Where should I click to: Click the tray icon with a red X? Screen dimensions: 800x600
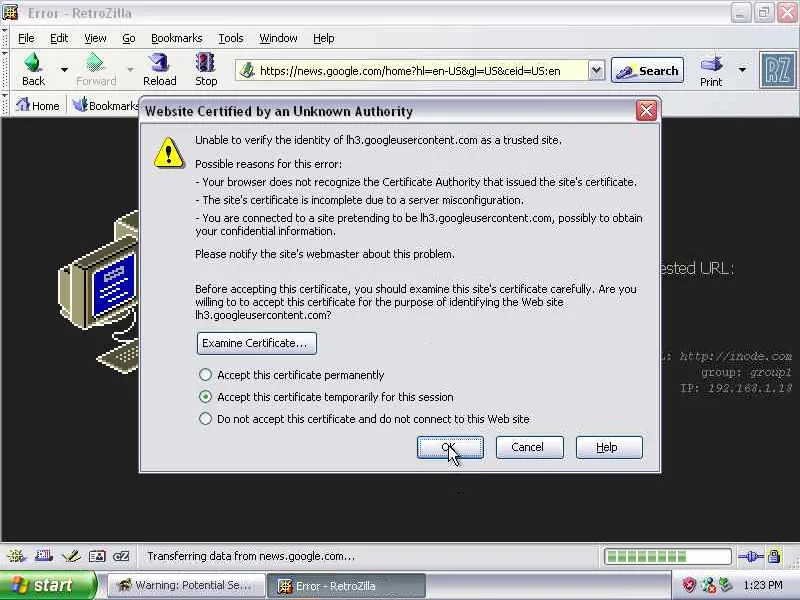pyautogui.click(x=708, y=585)
